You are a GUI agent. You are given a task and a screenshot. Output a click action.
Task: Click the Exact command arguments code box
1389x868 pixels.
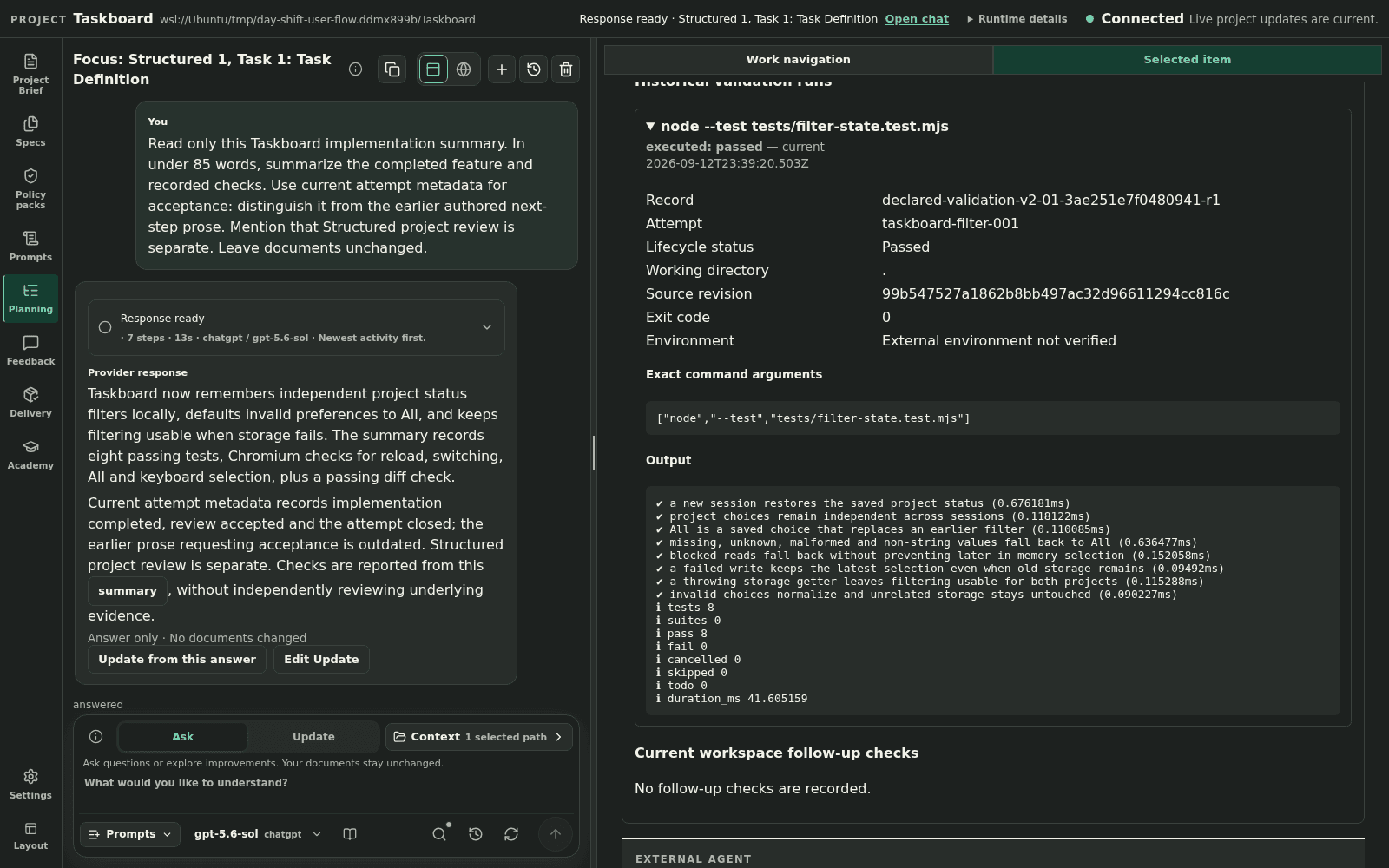tap(992, 418)
